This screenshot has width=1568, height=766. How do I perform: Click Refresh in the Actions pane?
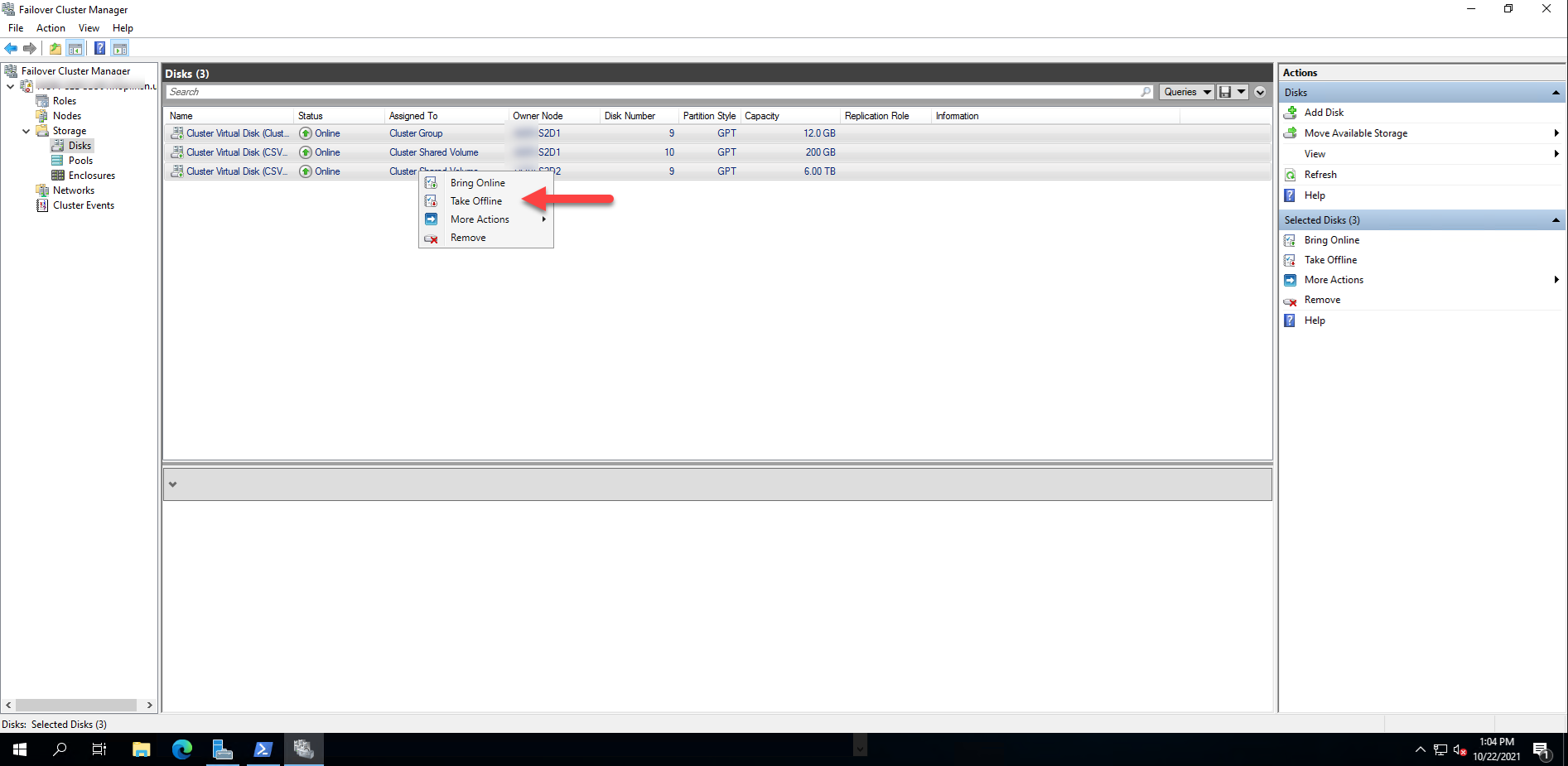tap(1320, 175)
